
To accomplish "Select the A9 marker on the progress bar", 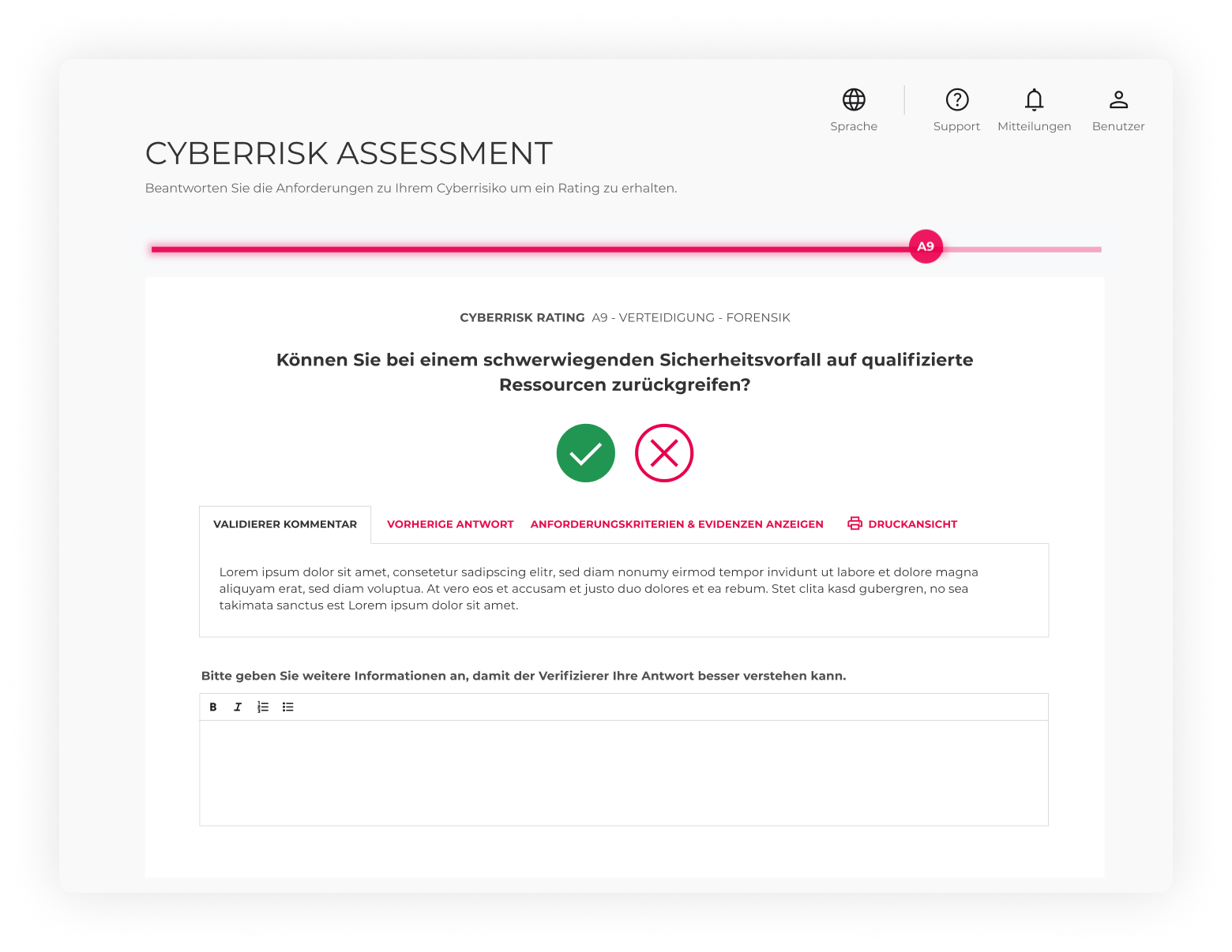I will [x=926, y=246].
